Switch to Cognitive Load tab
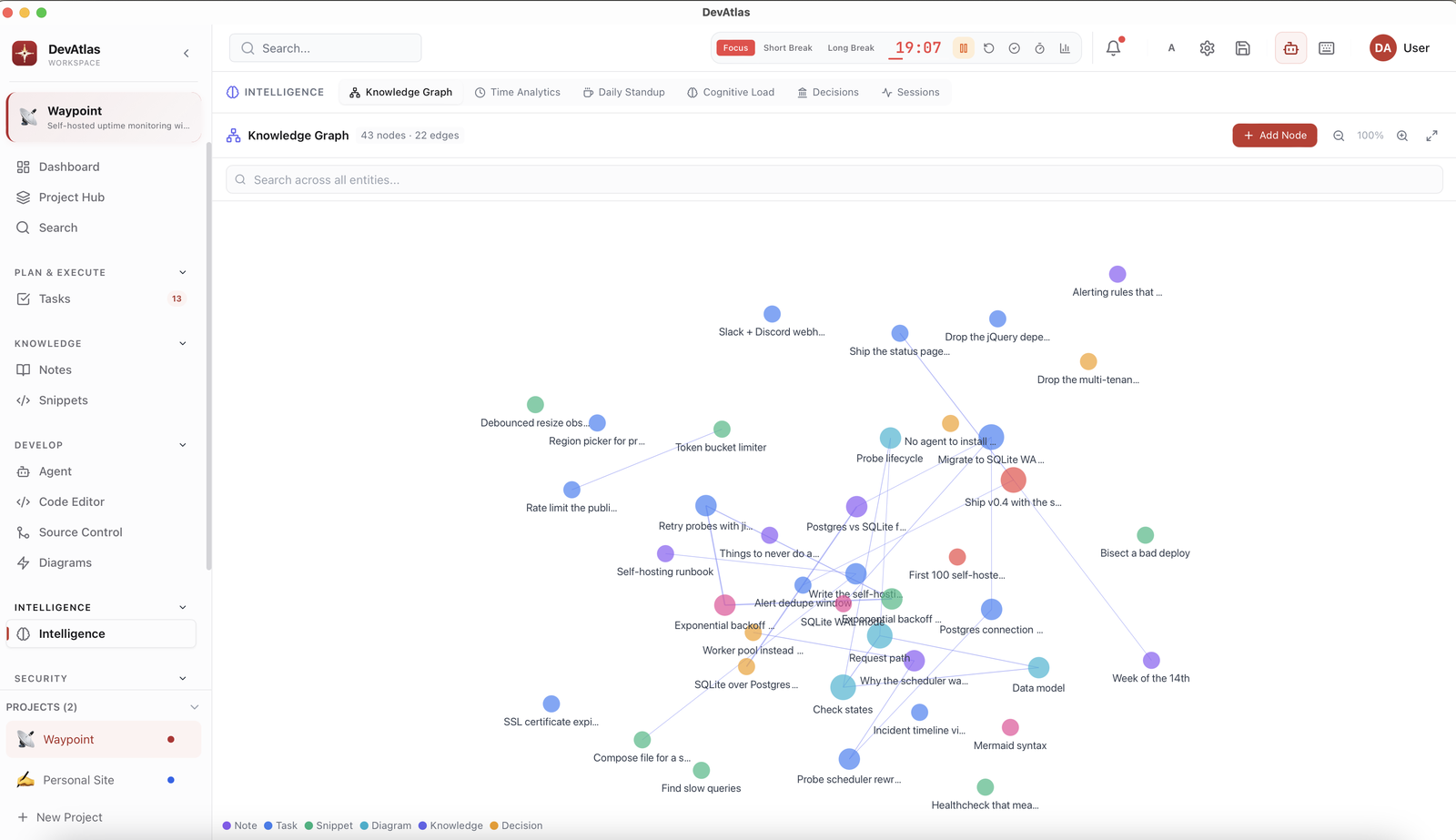The height and width of the screenshot is (840, 1456). [x=731, y=92]
